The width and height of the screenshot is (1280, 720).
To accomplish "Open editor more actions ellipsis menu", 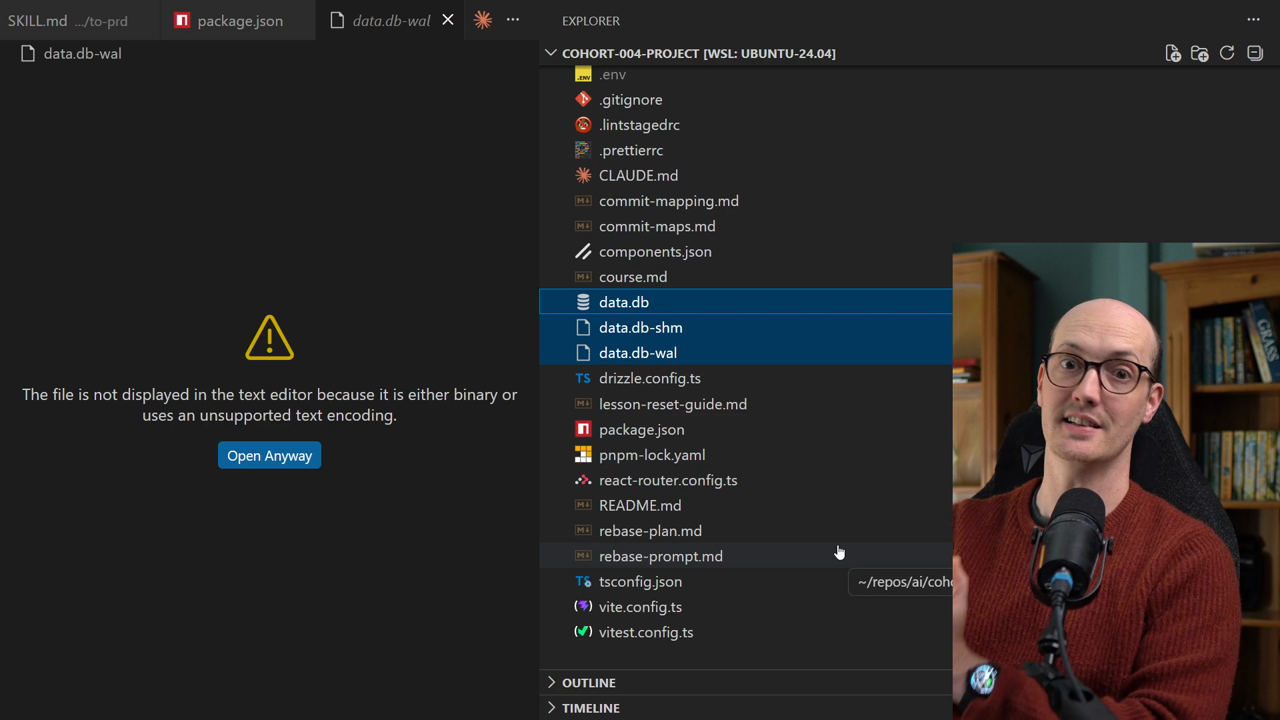I will click(513, 20).
